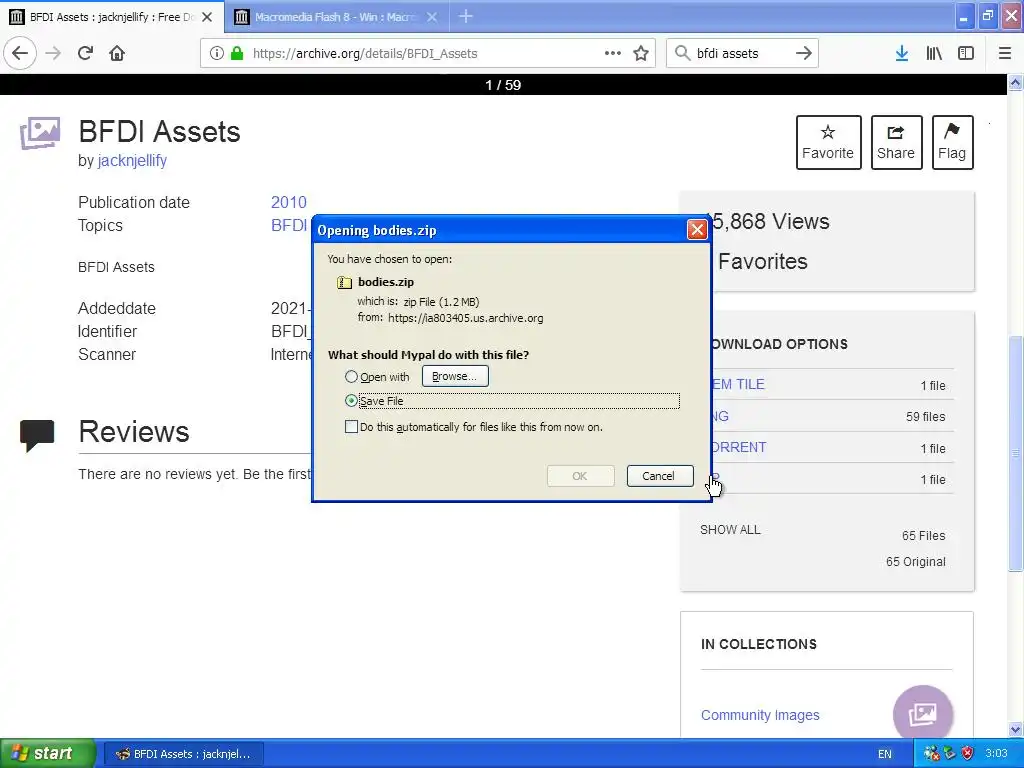
Task: Open the Windows start menu
Action: pyautogui.click(x=48, y=754)
